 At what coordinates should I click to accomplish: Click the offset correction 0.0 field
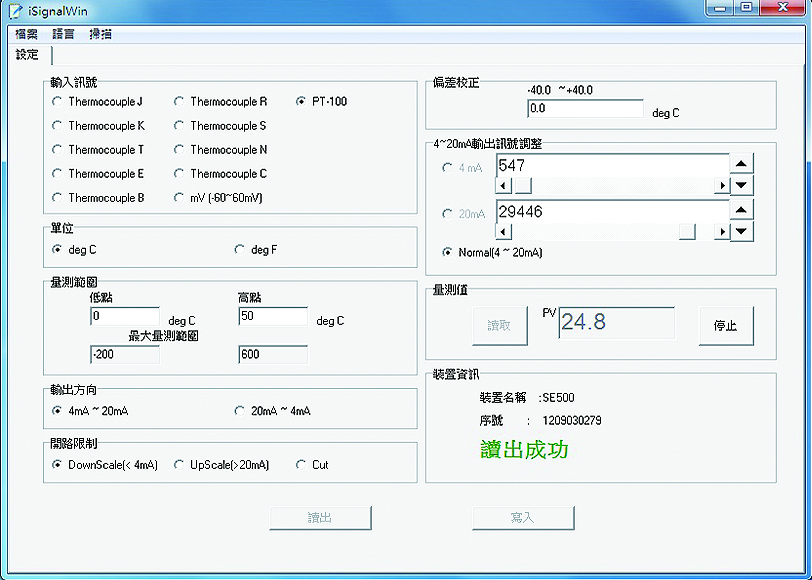(585, 109)
